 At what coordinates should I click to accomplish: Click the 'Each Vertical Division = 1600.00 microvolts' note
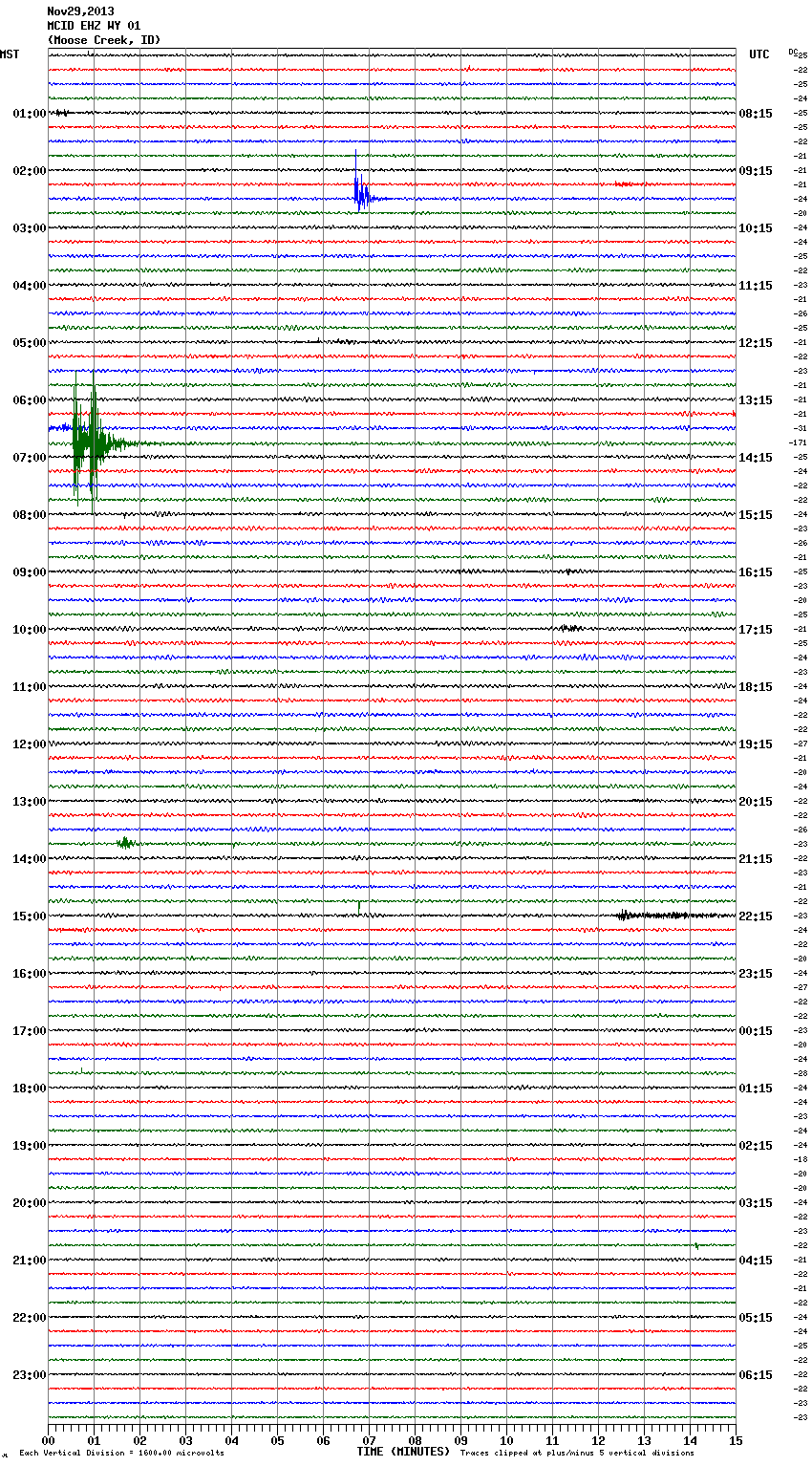click(121, 1453)
